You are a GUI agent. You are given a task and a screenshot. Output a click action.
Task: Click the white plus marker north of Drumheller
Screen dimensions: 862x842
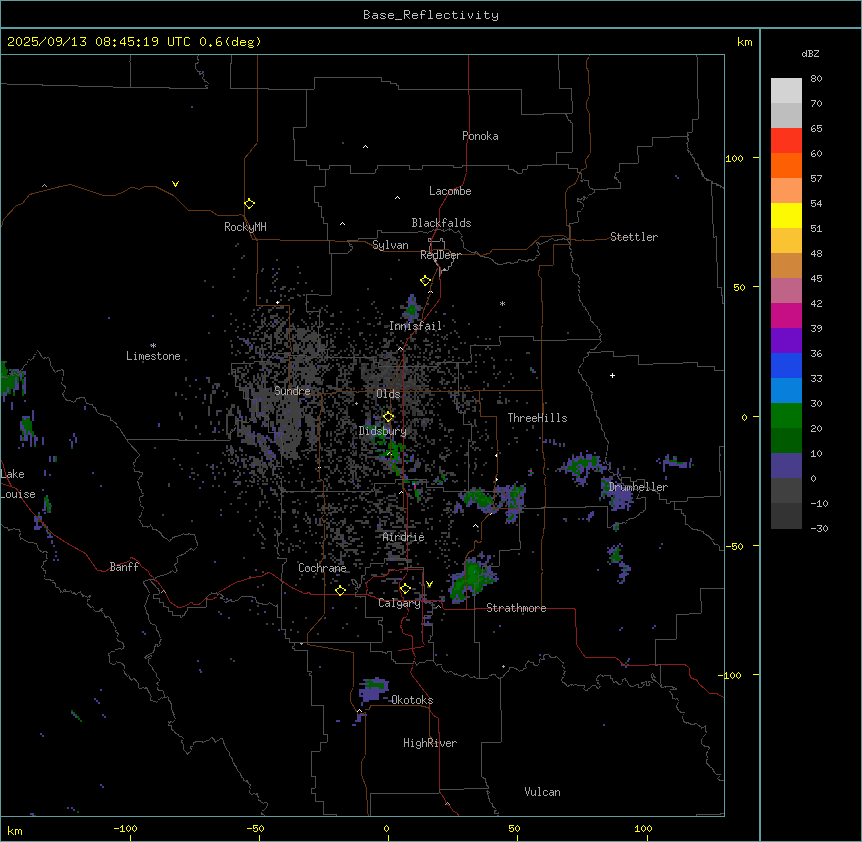click(612, 375)
